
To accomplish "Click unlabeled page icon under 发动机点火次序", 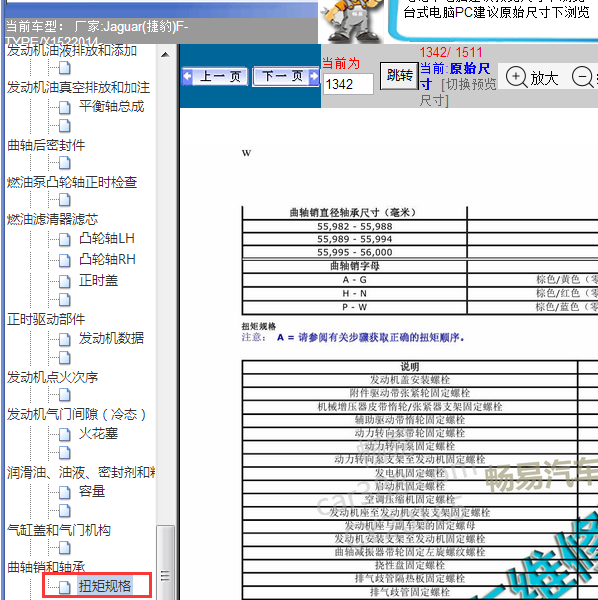I will click(65, 395).
